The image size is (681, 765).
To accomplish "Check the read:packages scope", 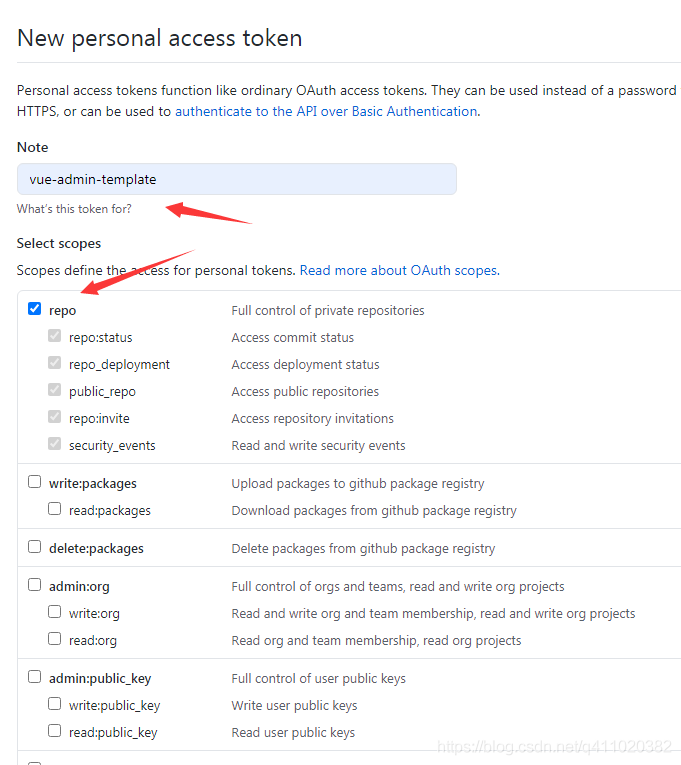I will click(x=55, y=509).
